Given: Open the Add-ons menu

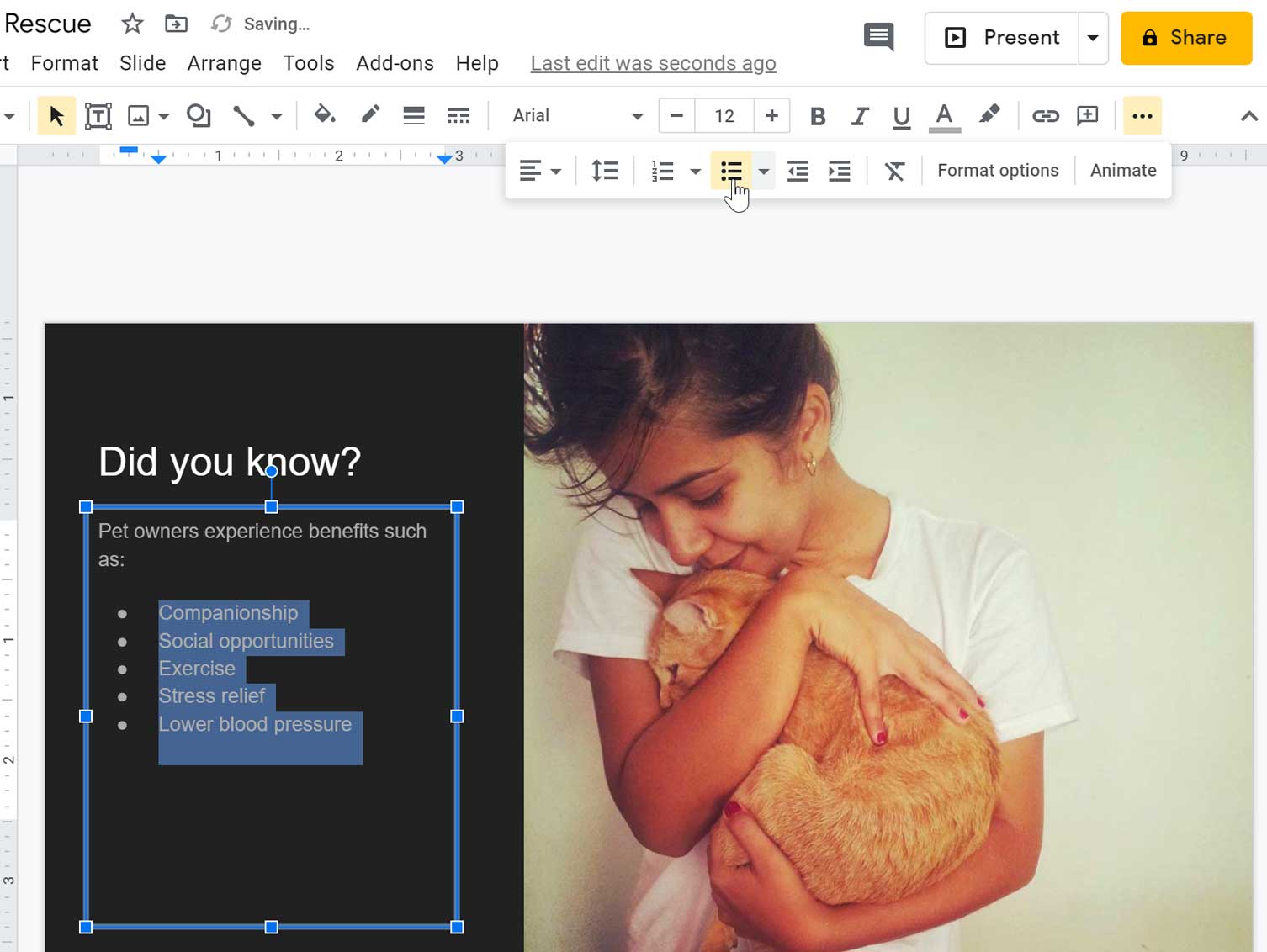Looking at the screenshot, I should point(395,64).
